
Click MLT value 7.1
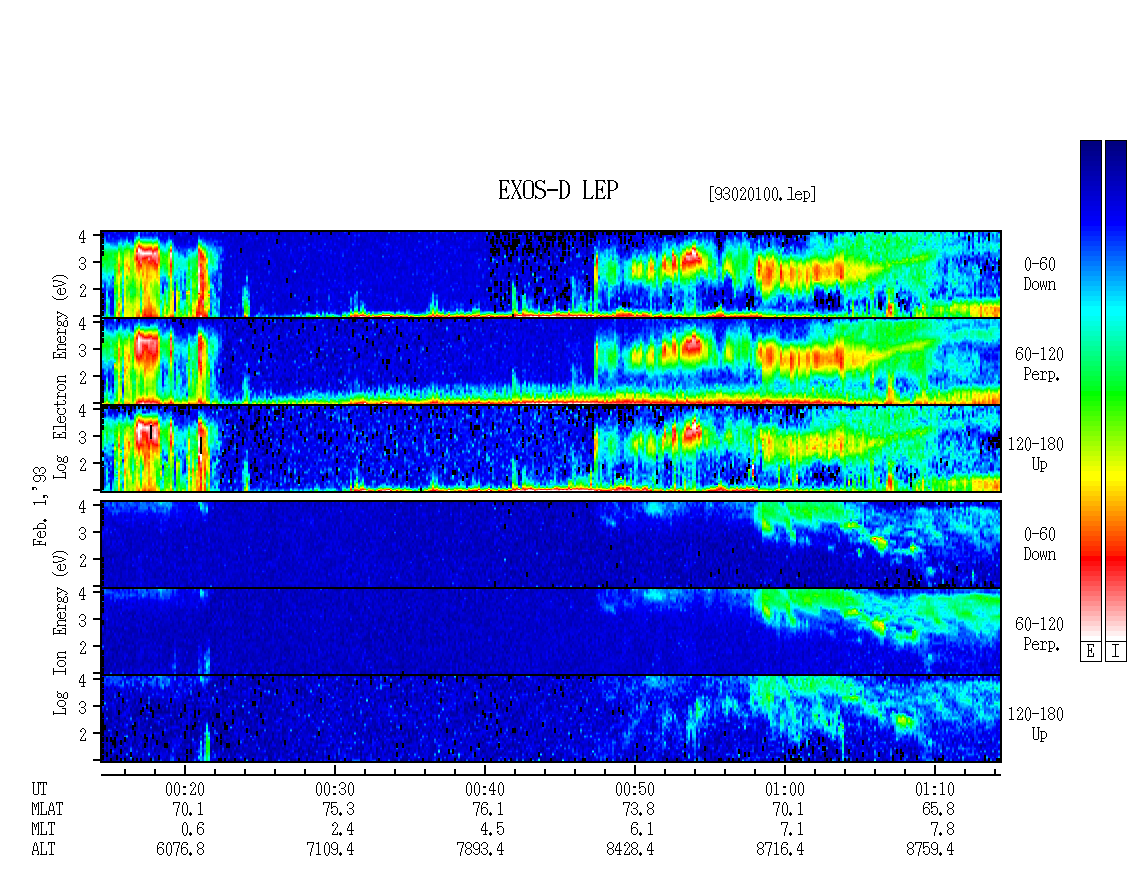pos(793,830)
